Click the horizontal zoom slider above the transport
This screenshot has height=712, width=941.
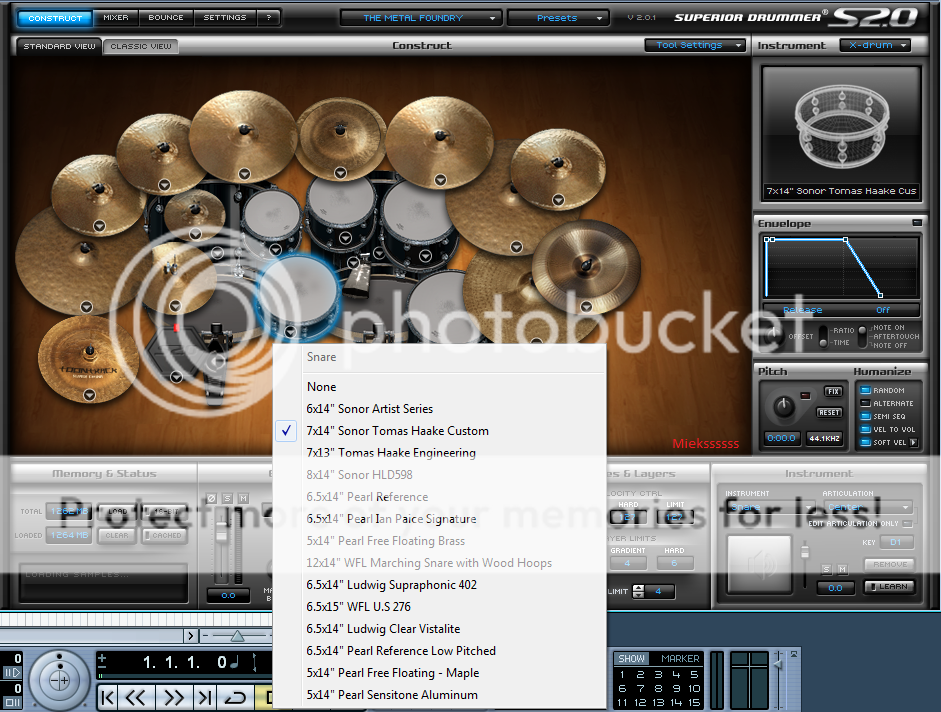[x=238, y=635]
